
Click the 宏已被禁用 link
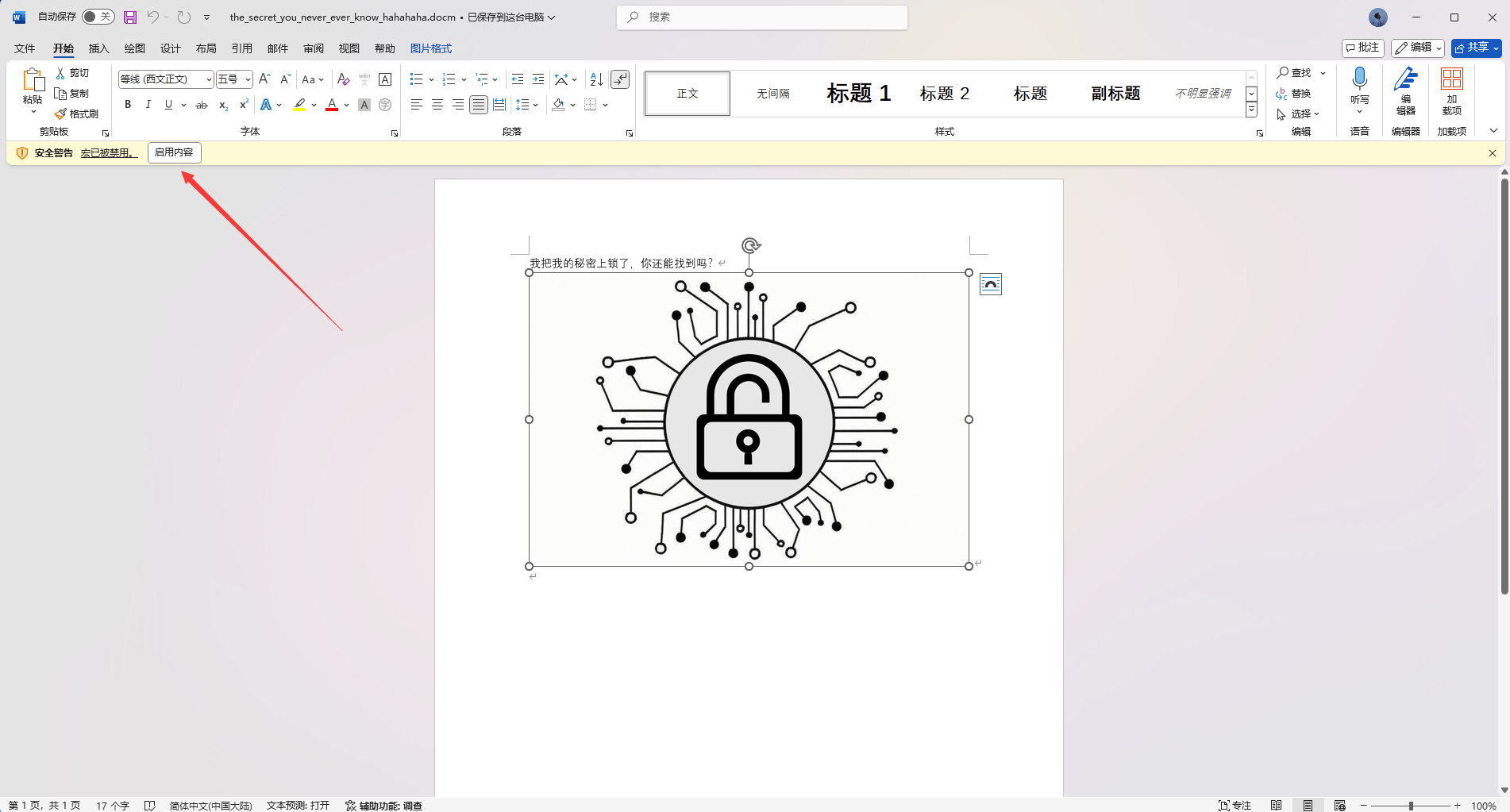click(109, 153)
